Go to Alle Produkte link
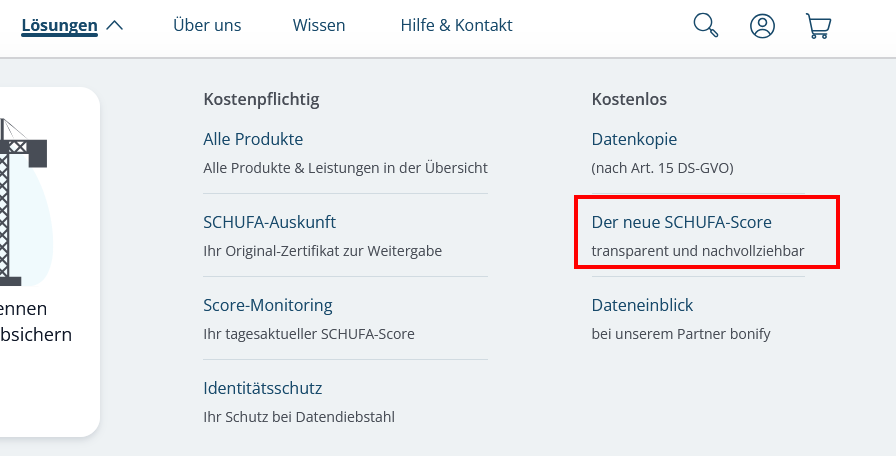This screenshot has height=456, width=896. (253, 139)
